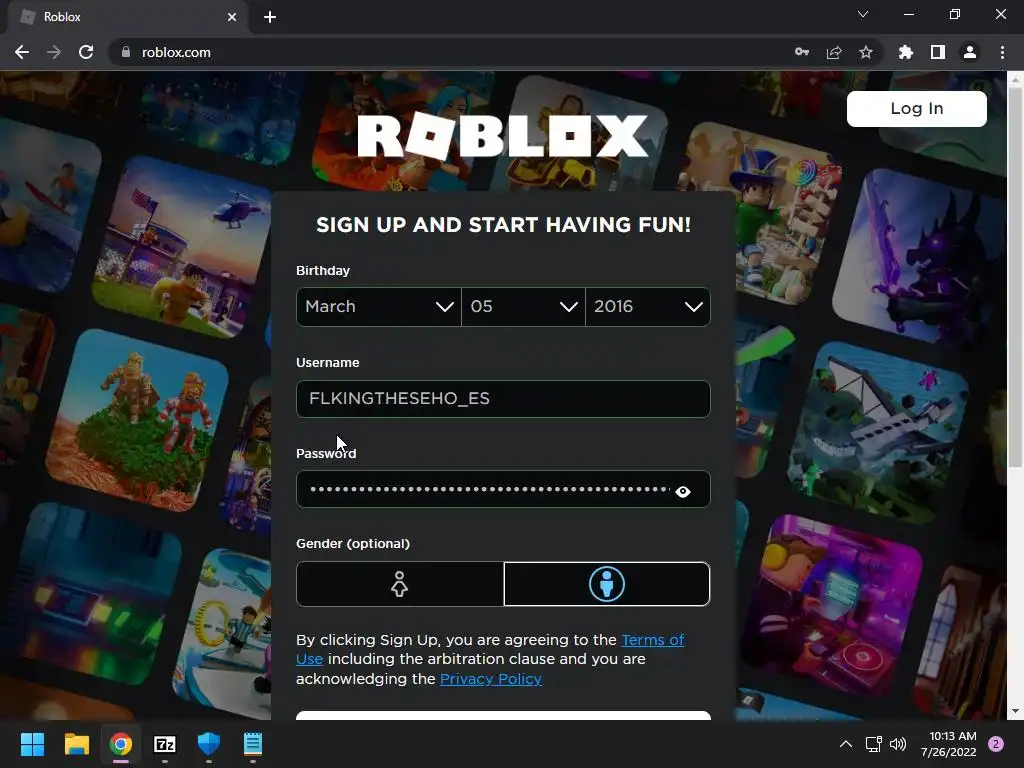Open the birthday year dropdown
The height and width of the screenshot is (768, 1024).
pos(648,306)
